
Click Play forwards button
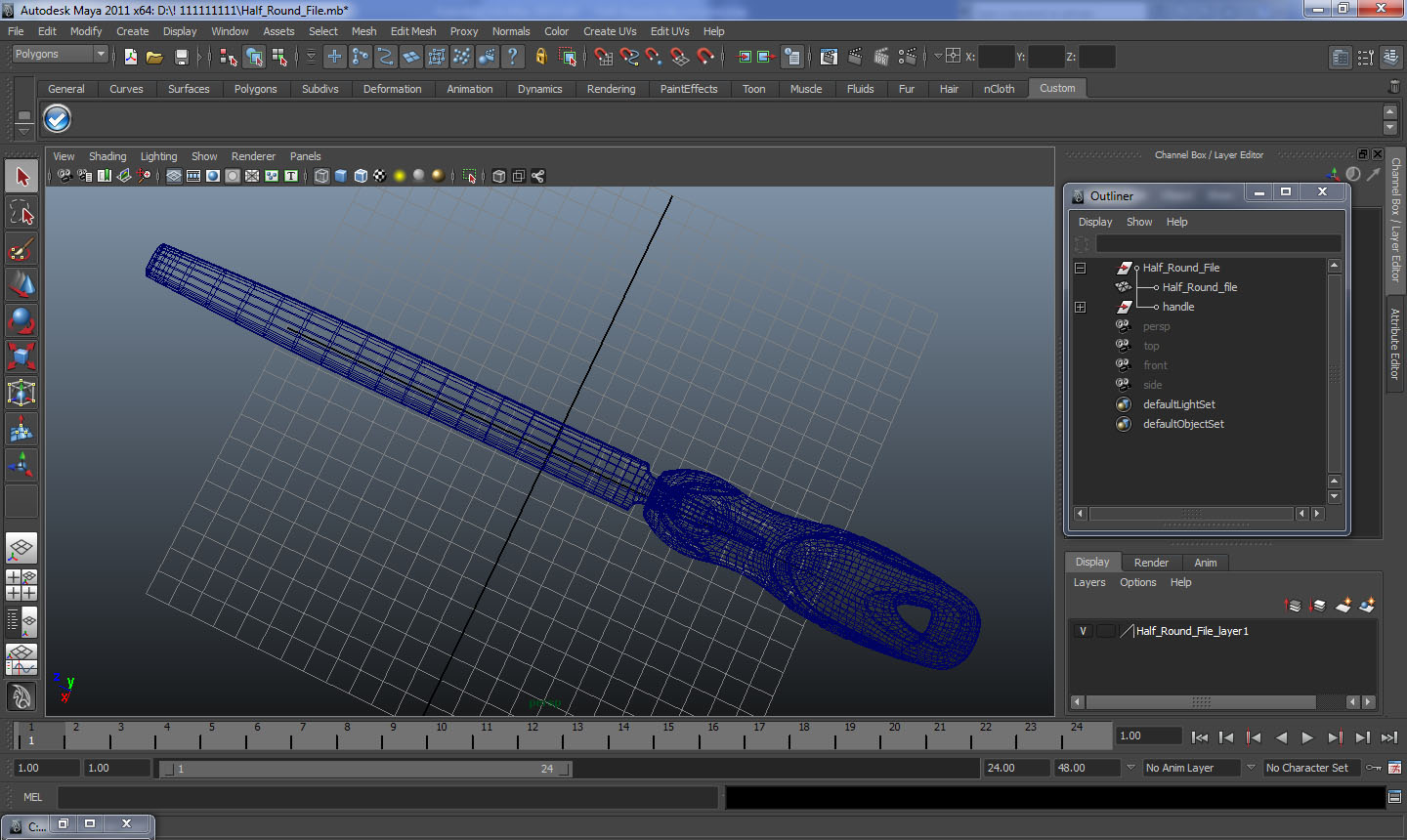coord(1307,737)
